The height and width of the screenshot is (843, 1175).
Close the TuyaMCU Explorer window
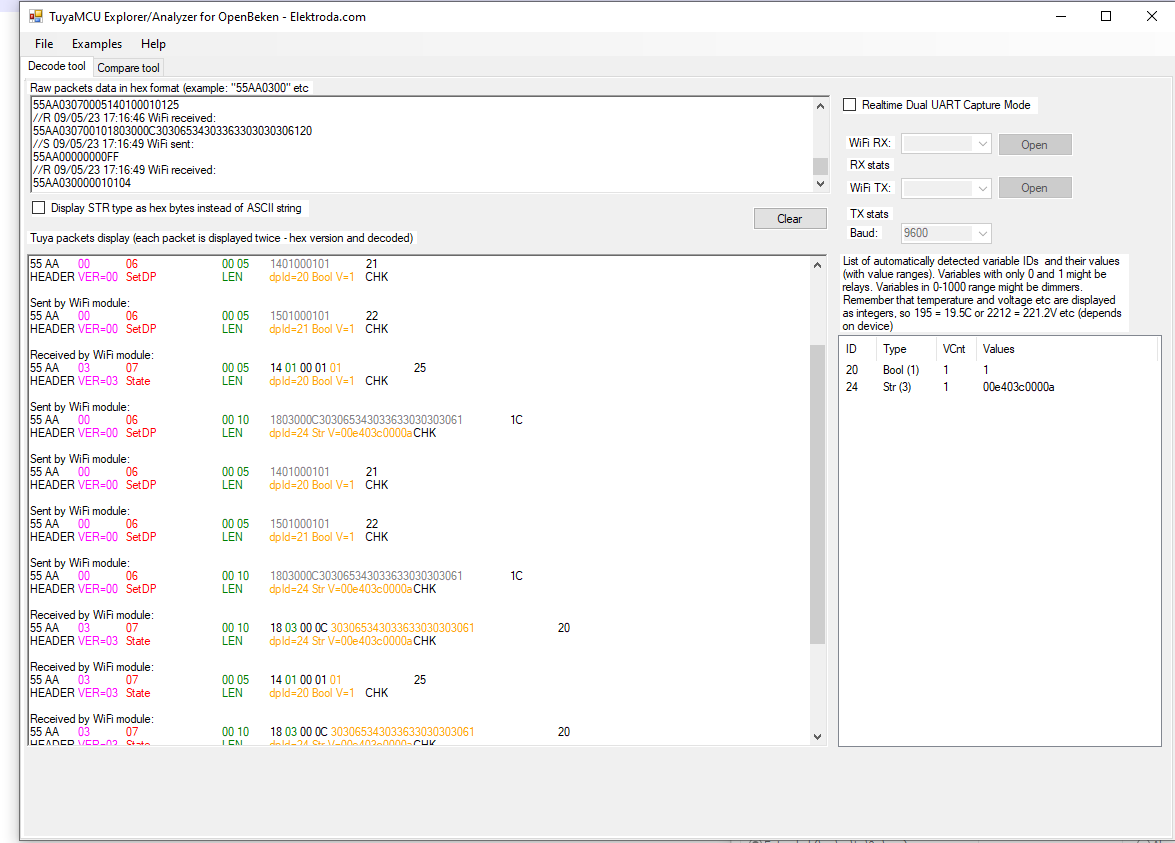(1152, 16)
